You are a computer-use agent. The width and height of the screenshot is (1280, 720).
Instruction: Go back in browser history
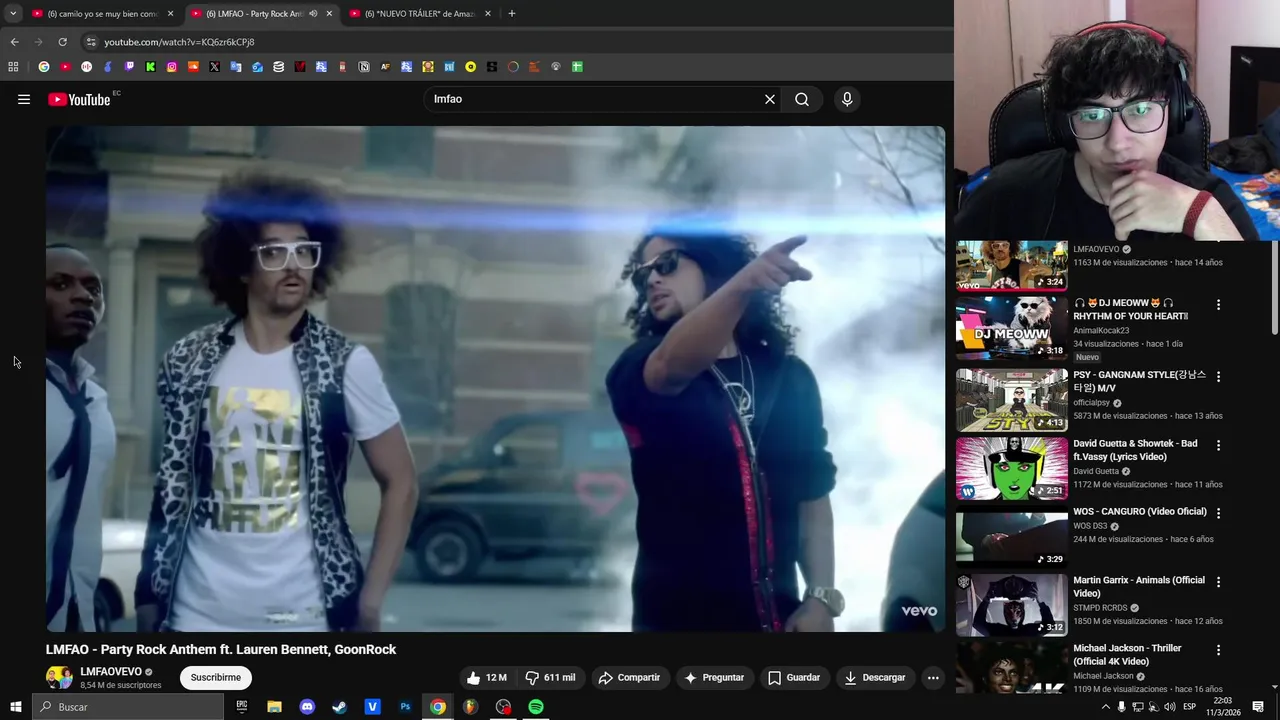tap(14, 42)
